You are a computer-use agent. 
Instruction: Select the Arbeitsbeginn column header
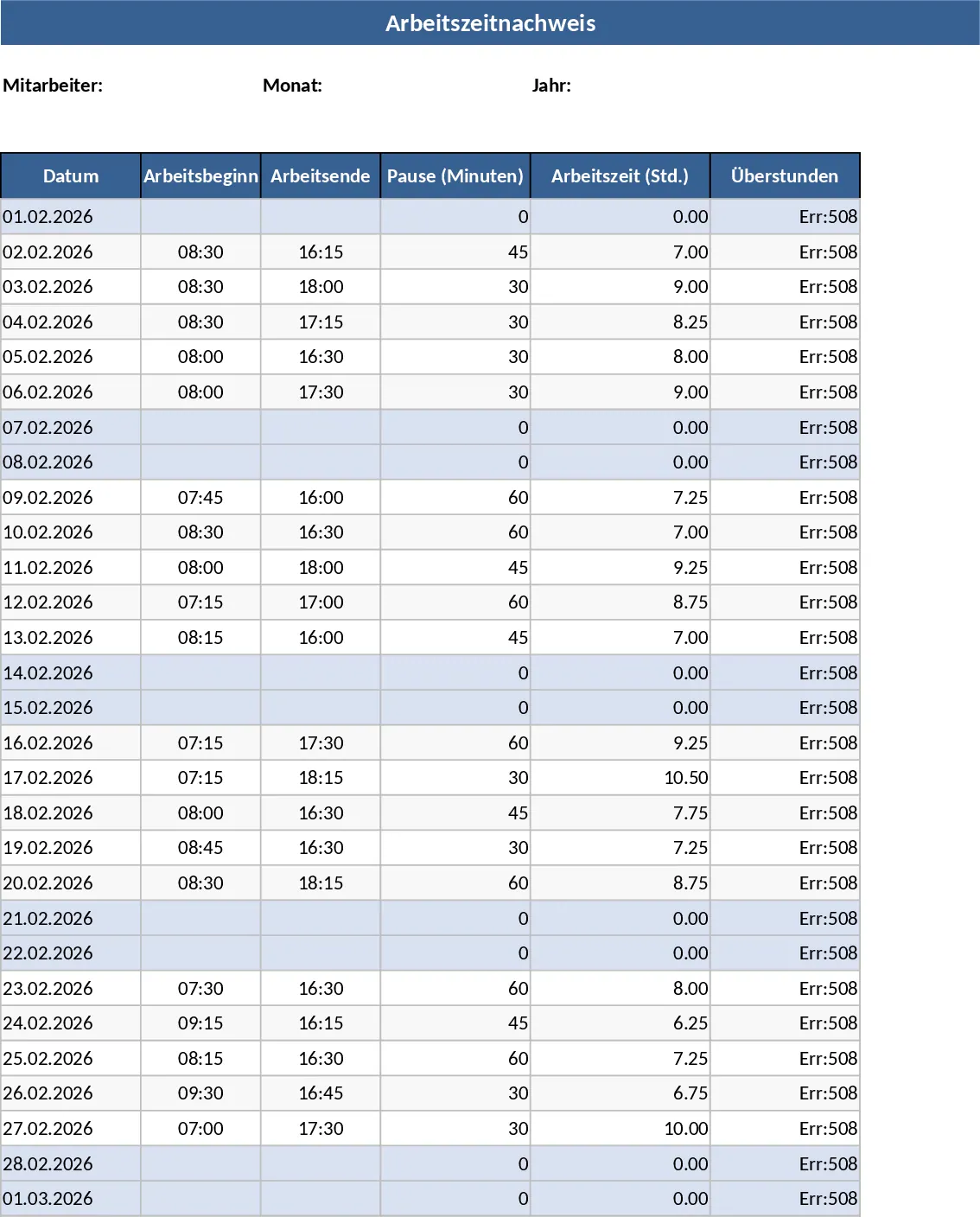point(200,175)
